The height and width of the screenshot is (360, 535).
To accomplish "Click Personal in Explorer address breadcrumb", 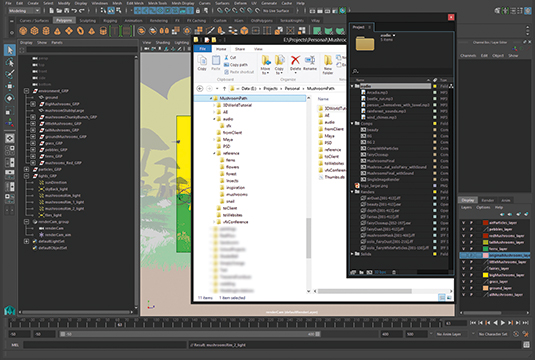I will point(292,89).
